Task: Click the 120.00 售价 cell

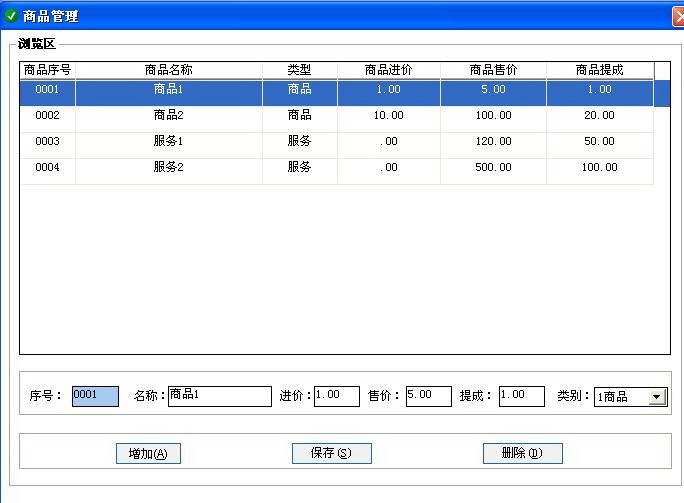Action: click(x=493, y=145)
